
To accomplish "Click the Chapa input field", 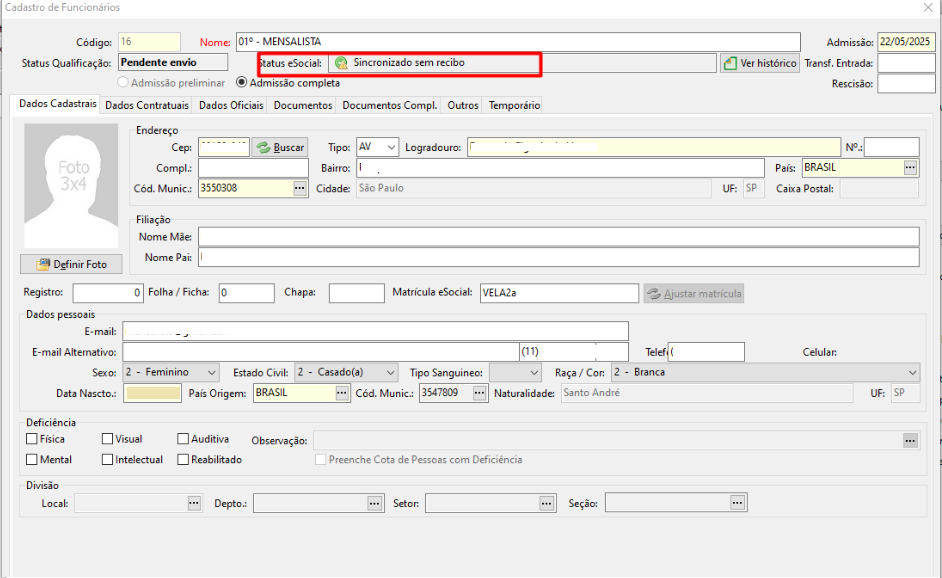I will tap(357, 293).
